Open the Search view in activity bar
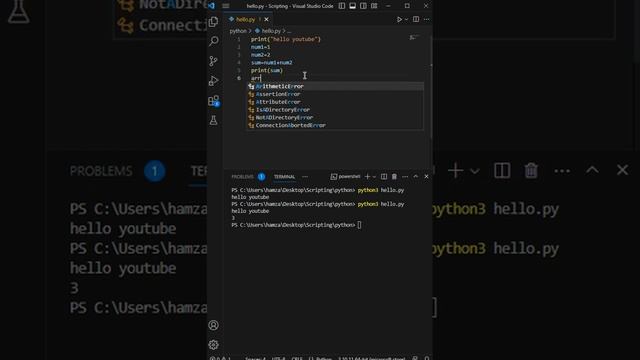This screenshot has height=360, width=640. click(x=213, y=41)
